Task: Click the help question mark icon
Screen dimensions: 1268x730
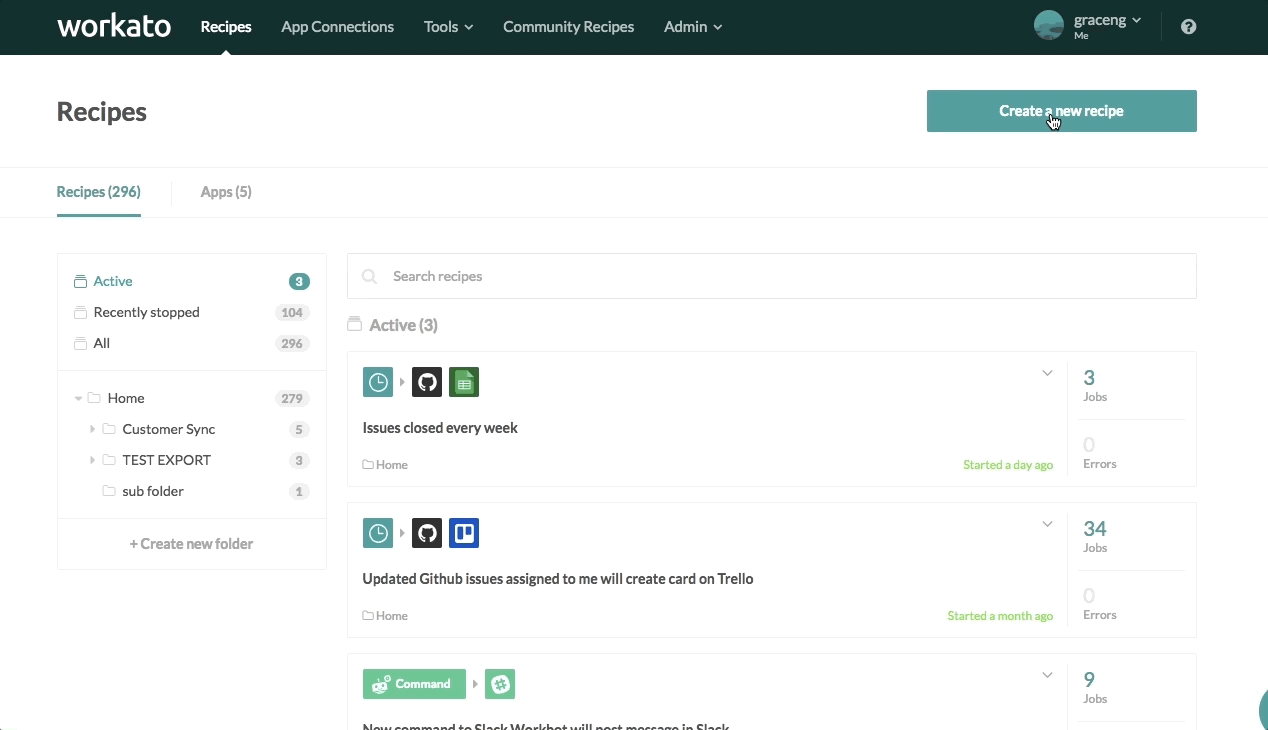Action: tap(1188, 27)
